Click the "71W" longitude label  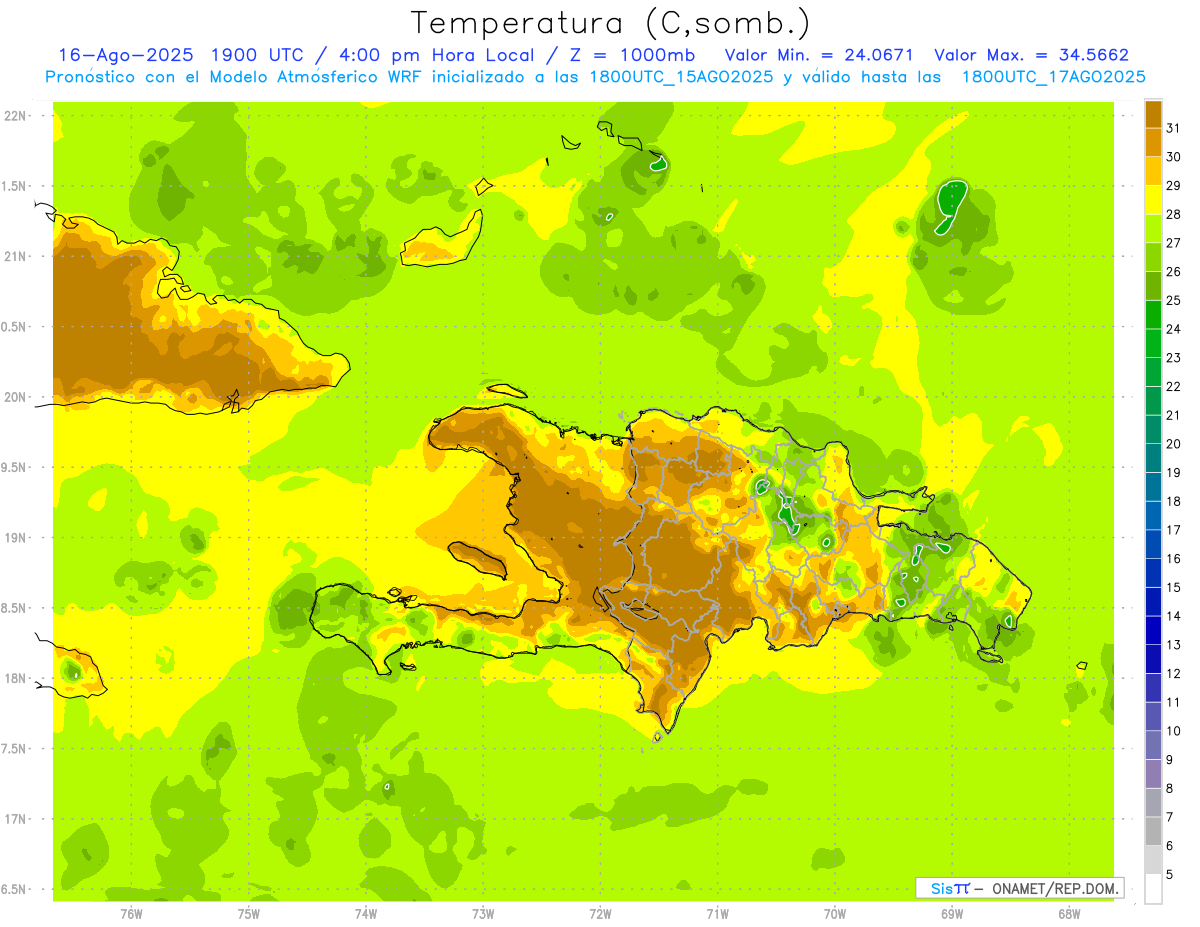[717, 914]
